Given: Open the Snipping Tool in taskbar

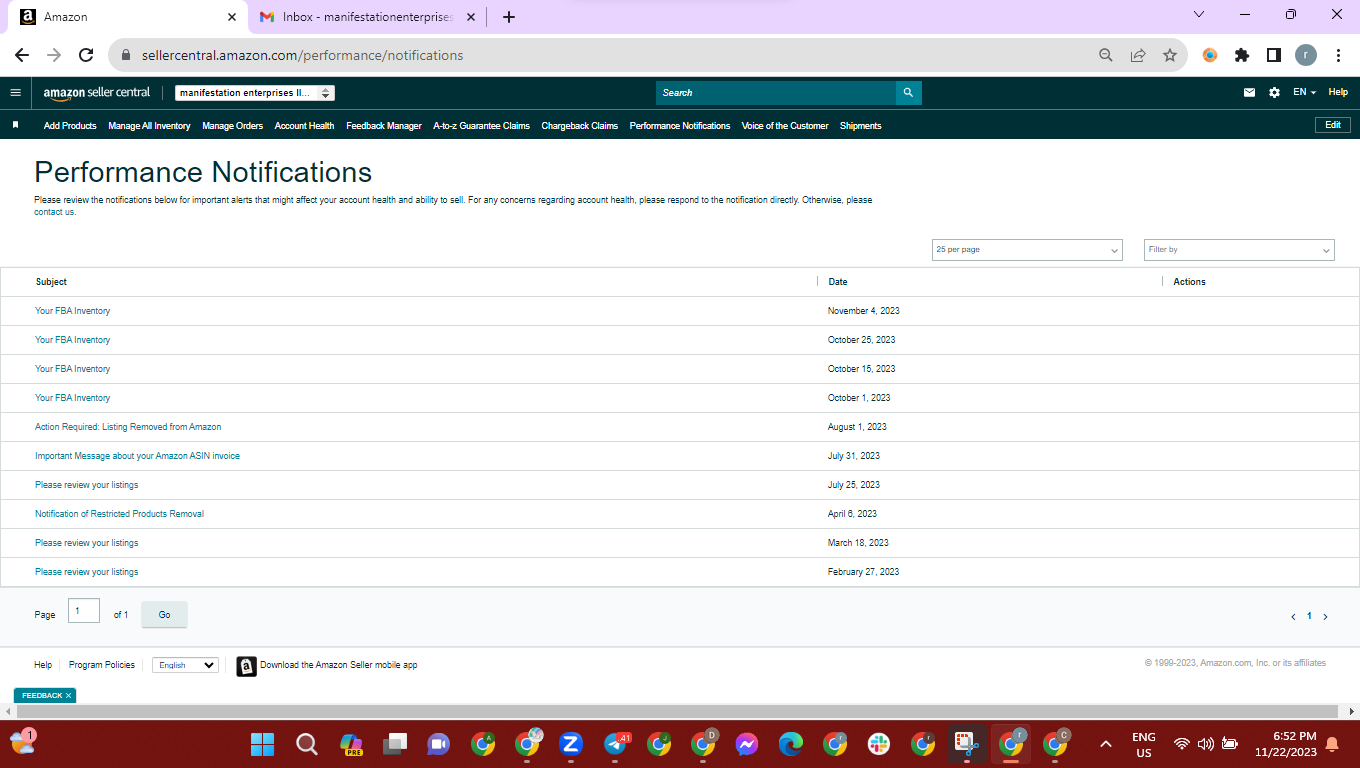Looking at the screenshot, I should point(967,744).
